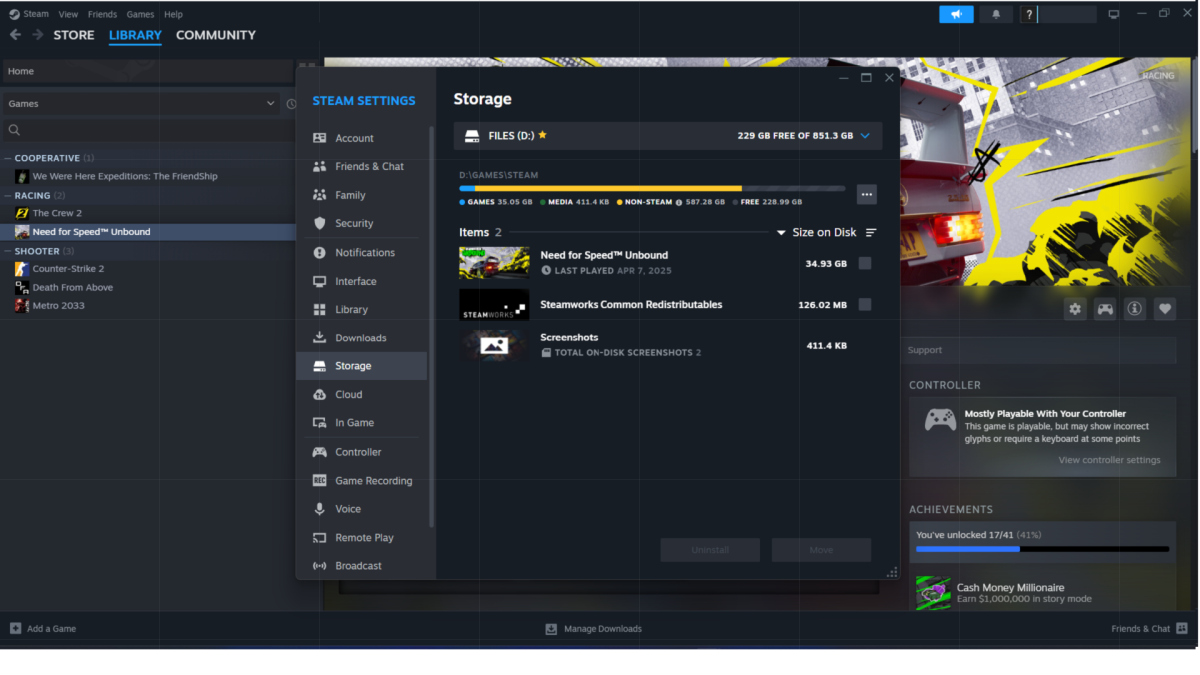Screen dimensions: 1200x675
Task: Click View controller settings link
Action: (1109, 460)
